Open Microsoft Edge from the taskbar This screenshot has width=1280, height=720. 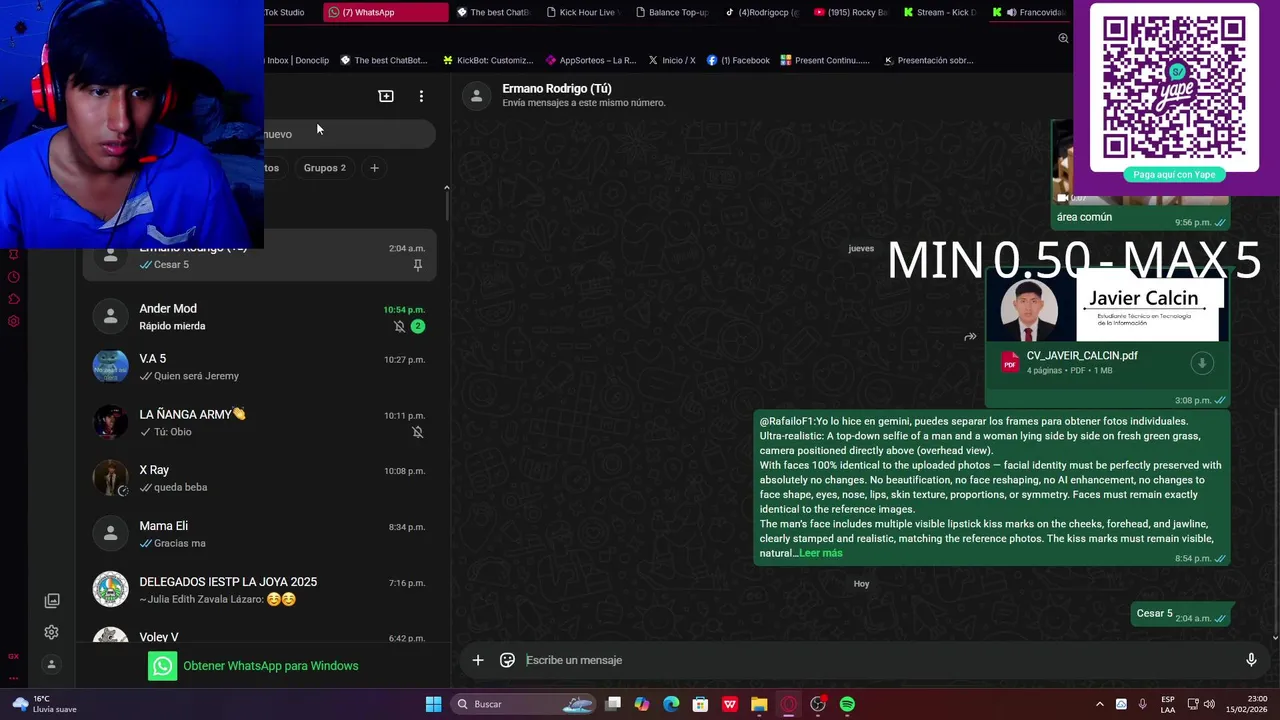pyautogui.click(x=671, y=704)
